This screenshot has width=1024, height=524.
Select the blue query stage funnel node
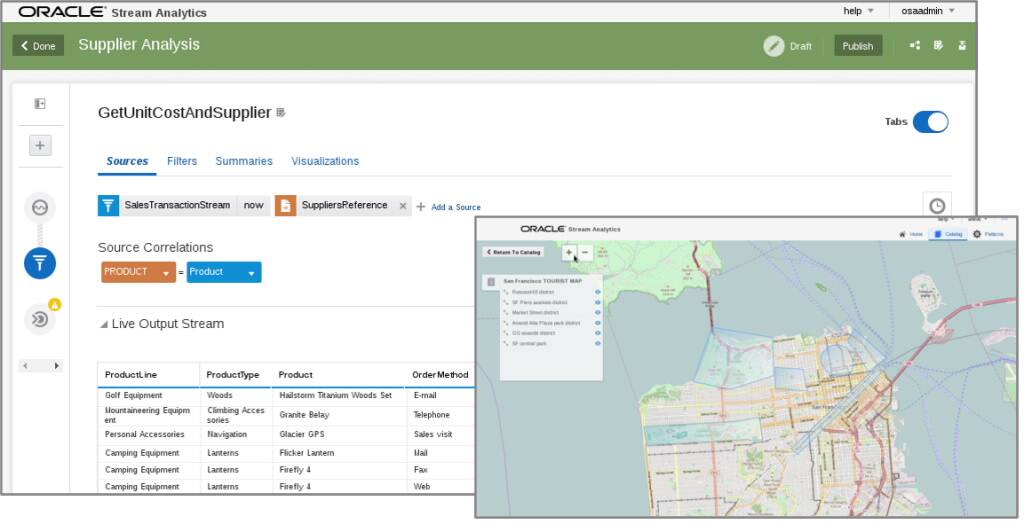[40, 263]
